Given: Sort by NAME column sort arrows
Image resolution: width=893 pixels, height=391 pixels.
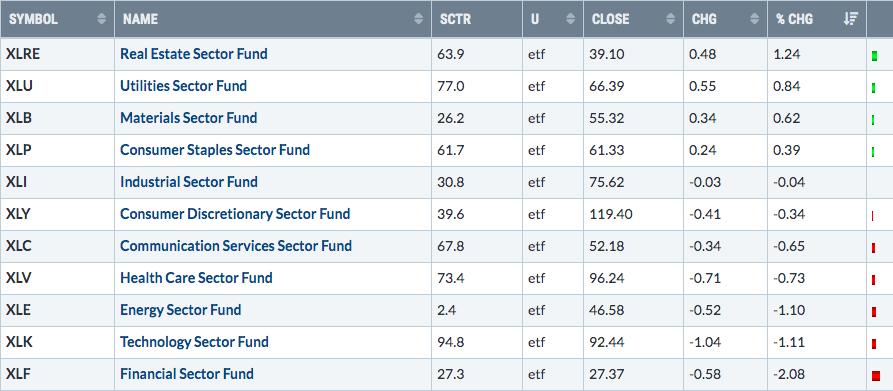Looking at the screenshot, I should (419, 19).
